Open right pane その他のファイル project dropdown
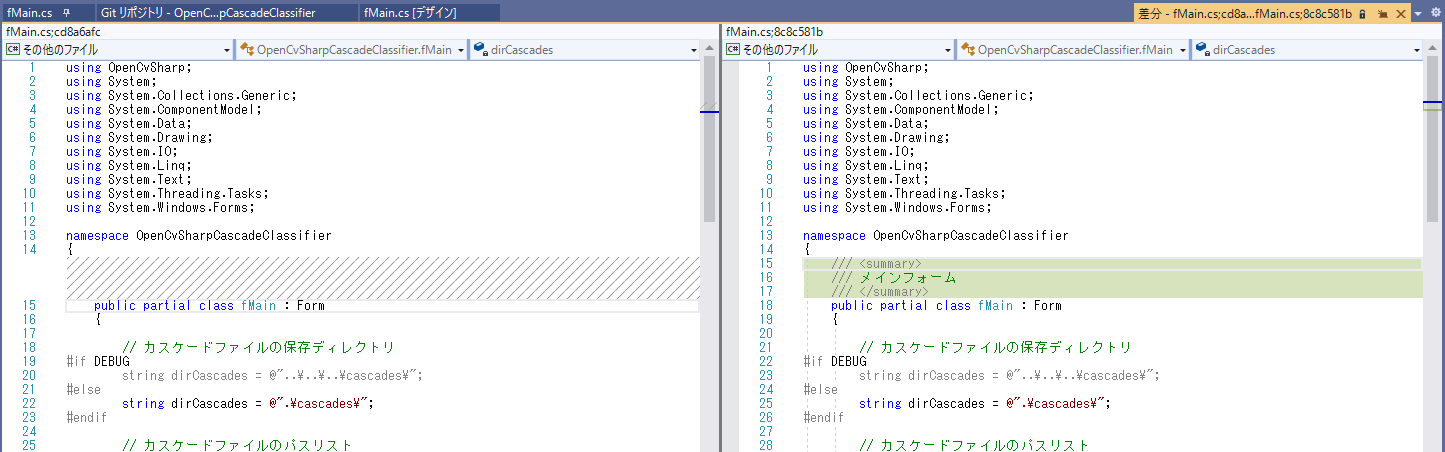 pos(840,49)
